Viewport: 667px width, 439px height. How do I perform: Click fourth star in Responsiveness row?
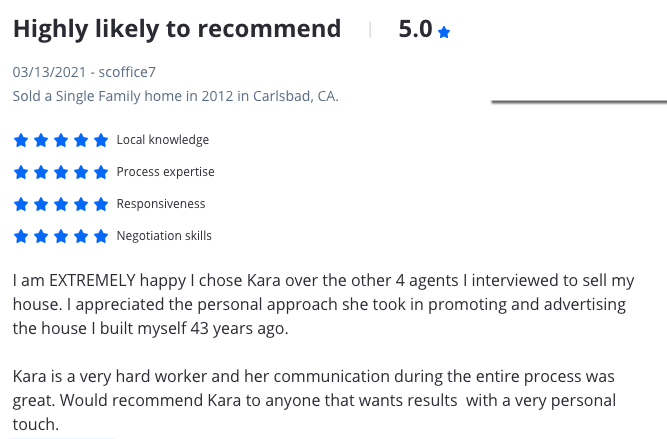[81, 204]
